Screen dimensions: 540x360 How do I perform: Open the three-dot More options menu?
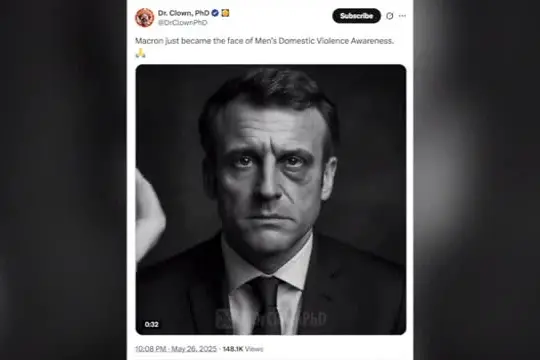[x=402, y=16]
